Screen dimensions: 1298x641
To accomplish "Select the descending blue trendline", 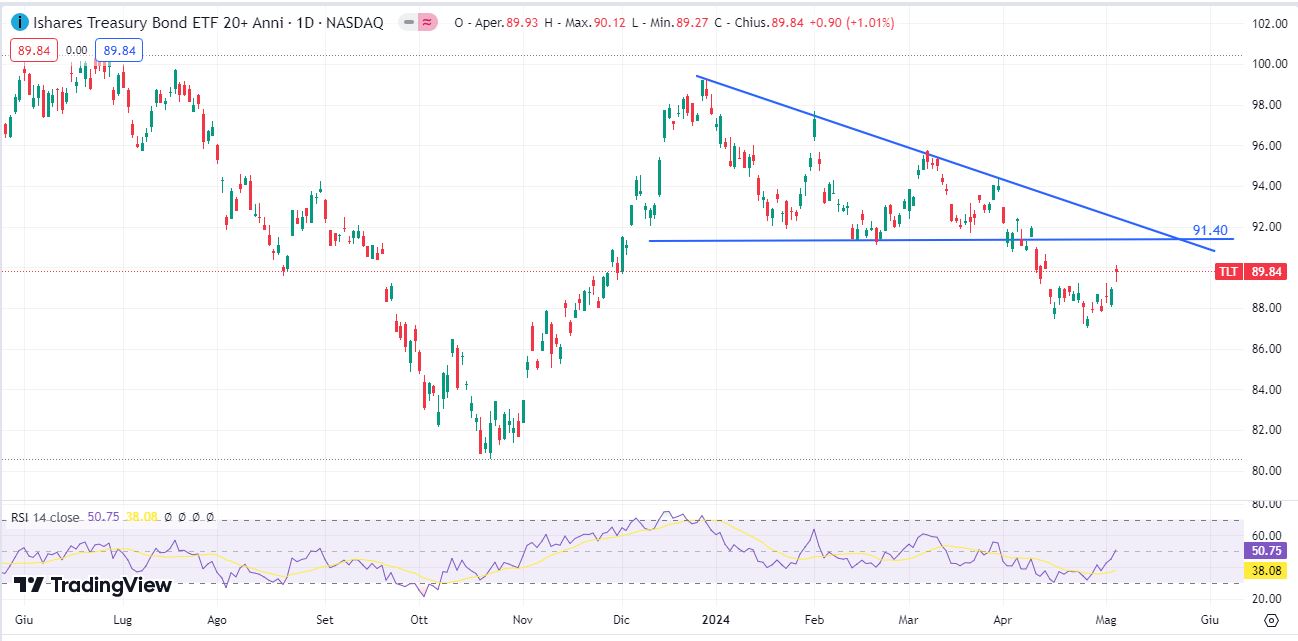I will click(957, 164).
